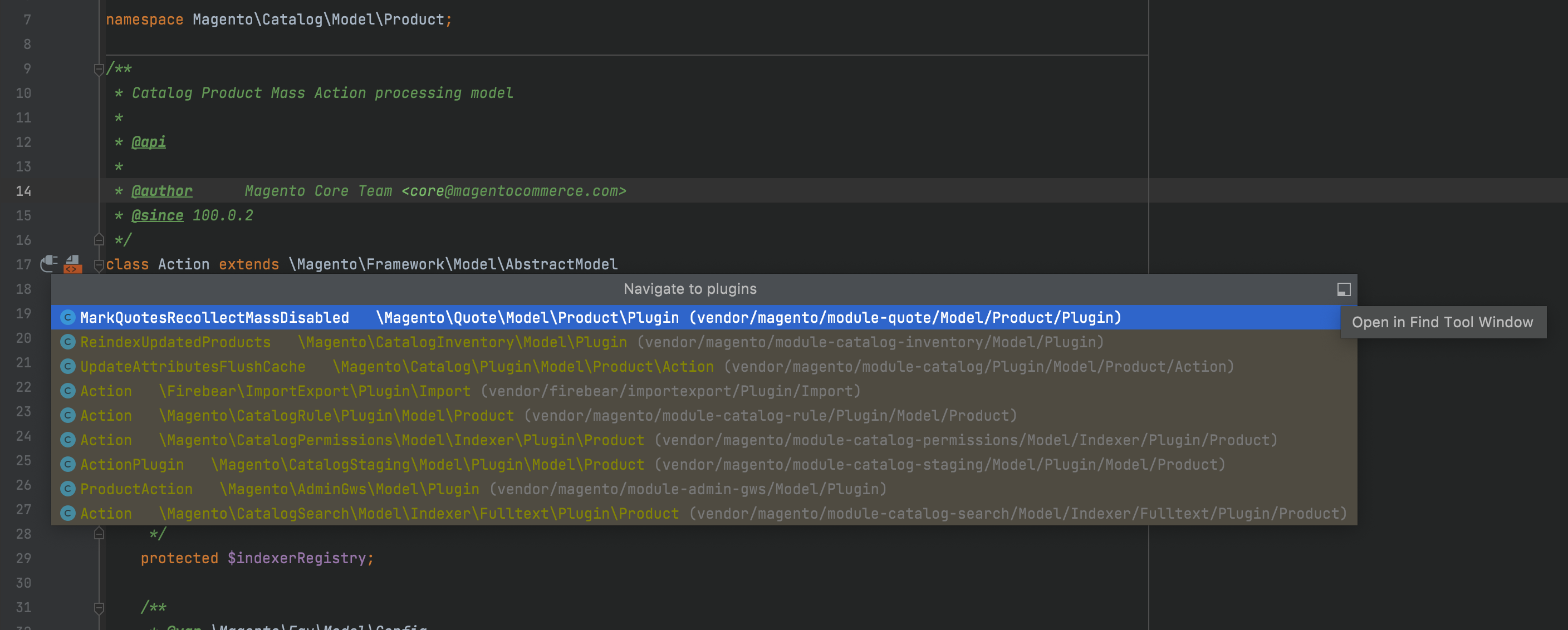Select ProductAction AdminGws entry
Viewport: 1568px width, 630px height.
(704, 489)
